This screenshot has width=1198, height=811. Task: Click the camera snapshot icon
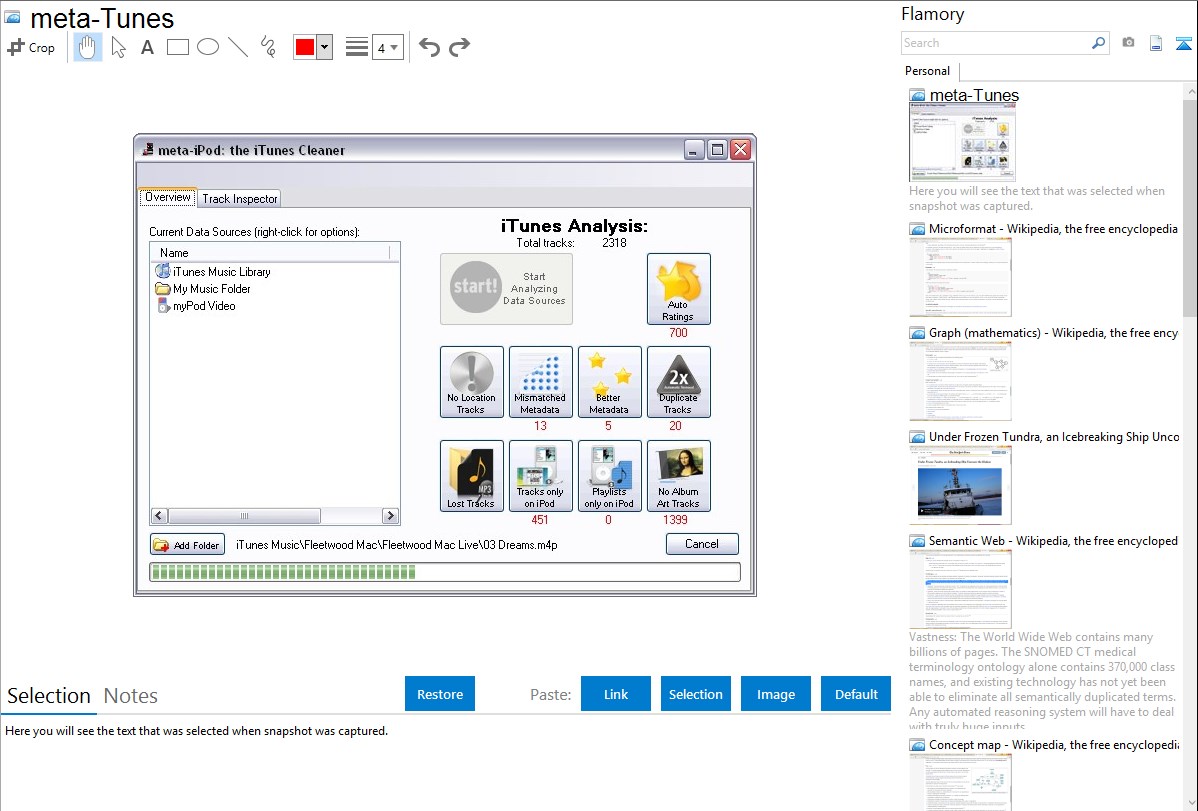tap(1128, 43)
